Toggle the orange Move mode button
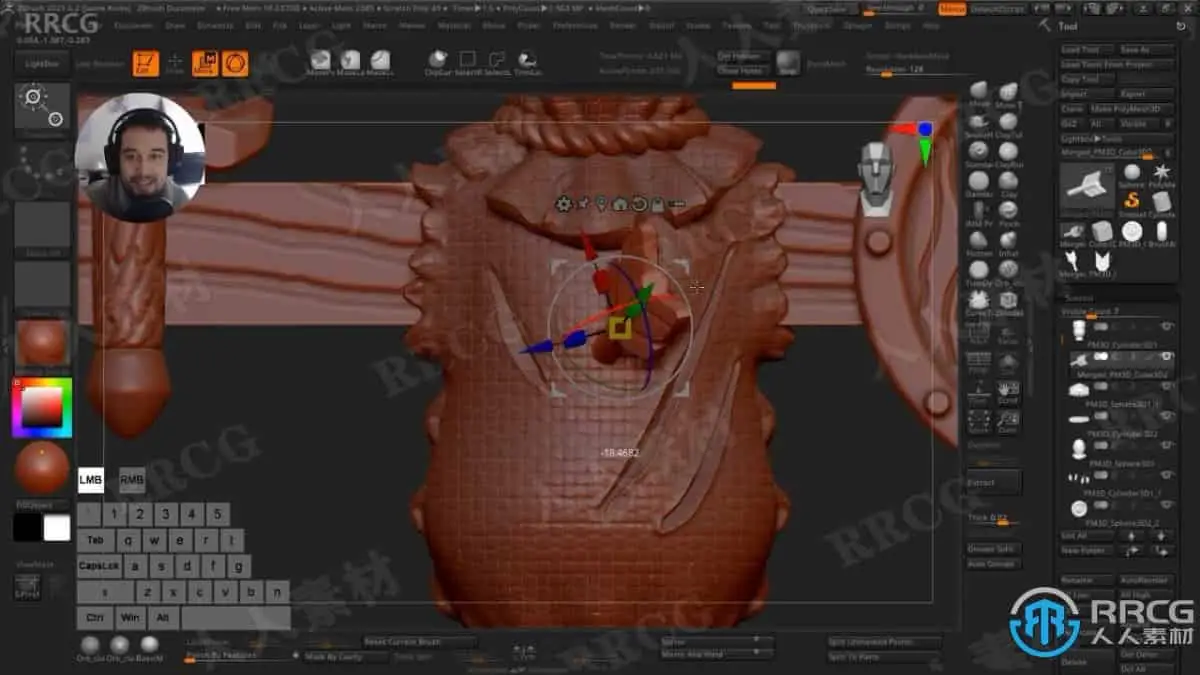The height and width of the screenshot is (675, 1200). pos(205,64)
